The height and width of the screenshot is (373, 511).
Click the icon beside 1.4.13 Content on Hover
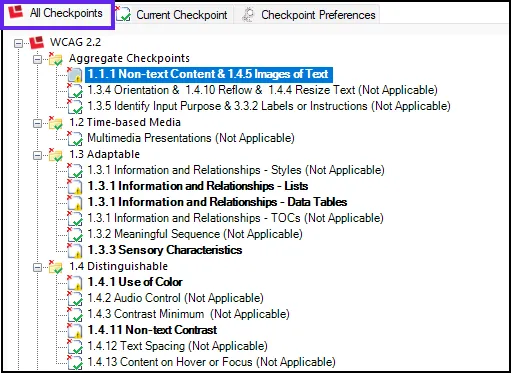click(75, 362)
